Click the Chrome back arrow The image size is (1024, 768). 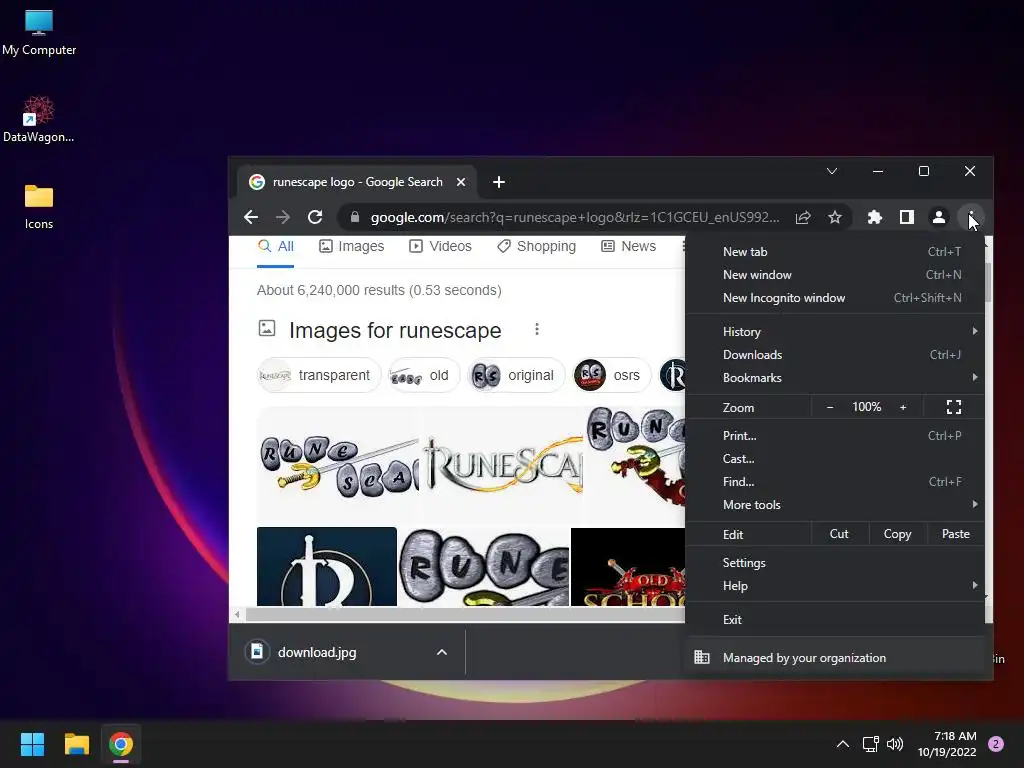coord(251,217)
